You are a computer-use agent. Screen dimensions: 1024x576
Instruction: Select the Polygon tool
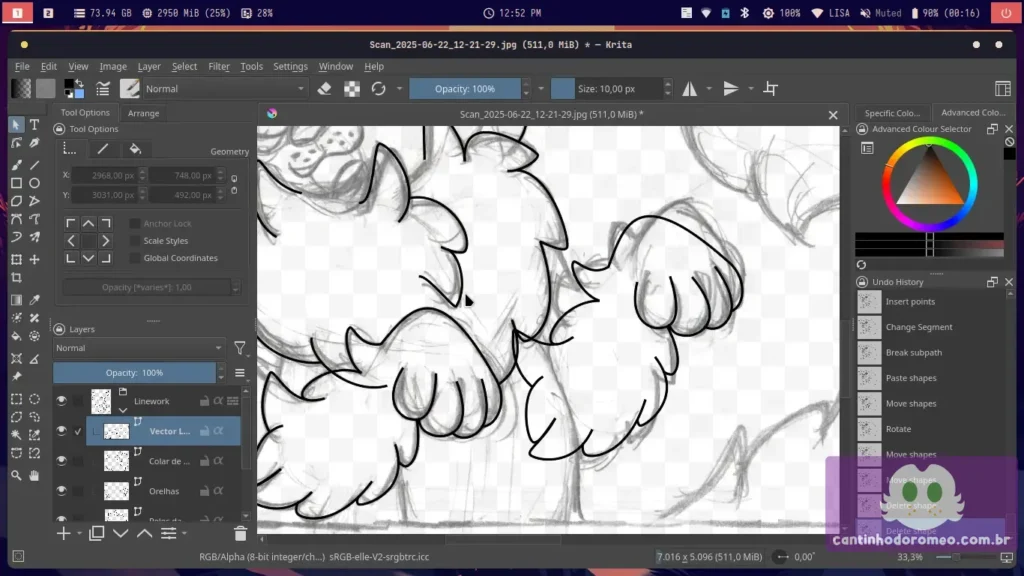16,201
